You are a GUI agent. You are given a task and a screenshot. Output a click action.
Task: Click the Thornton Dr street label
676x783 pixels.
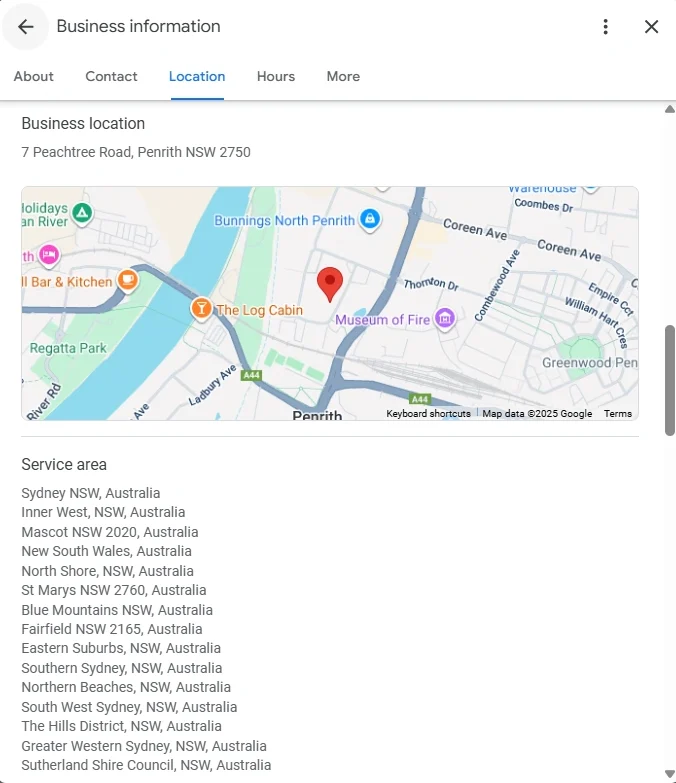[431, 284]
